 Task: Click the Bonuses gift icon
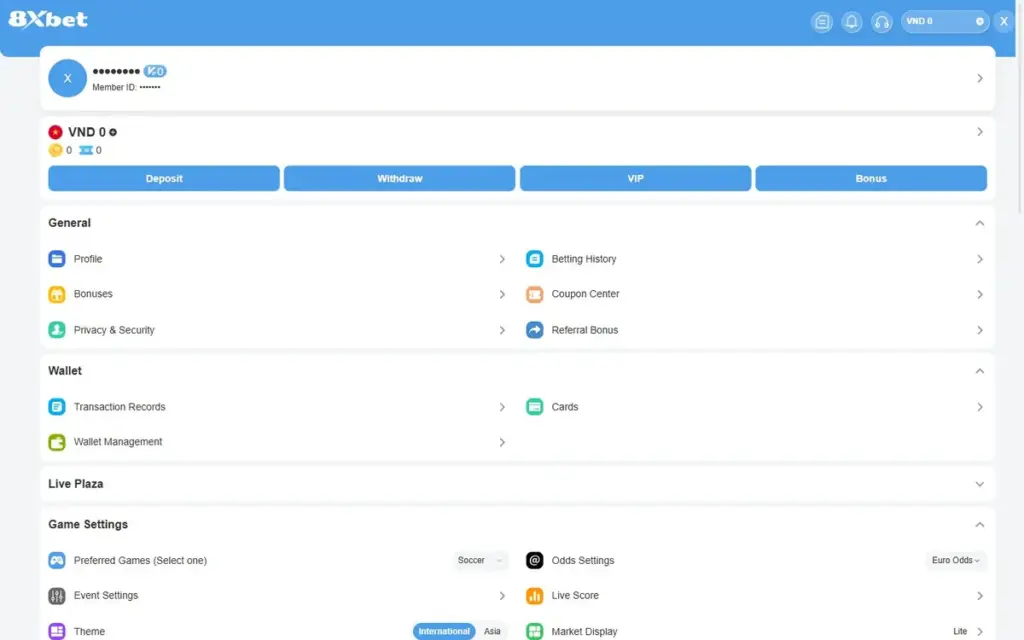pyautogui.click(x=57, y=295)
